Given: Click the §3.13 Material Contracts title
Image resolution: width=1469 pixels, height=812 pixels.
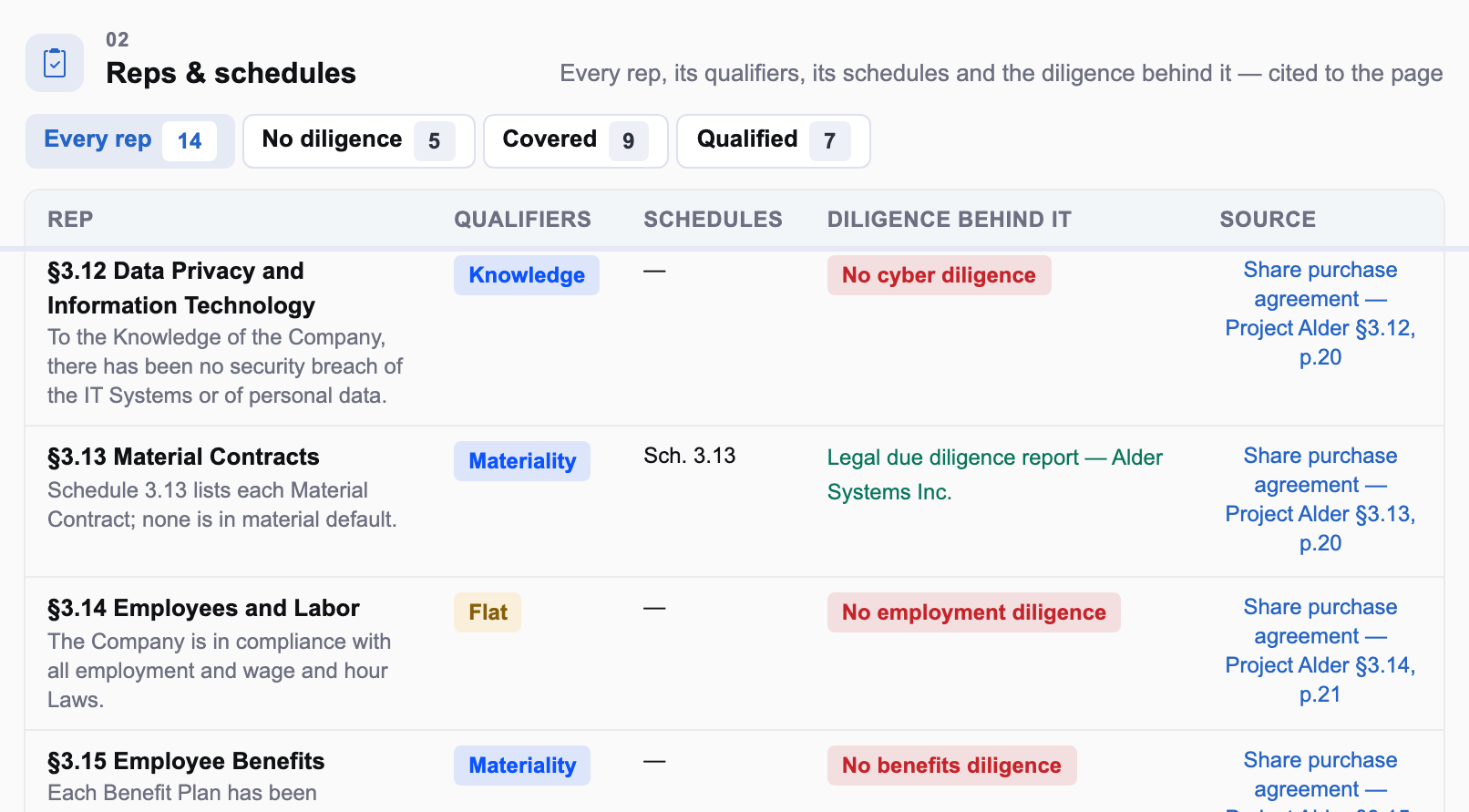Looking at the screenshot, I should (183, 457).
